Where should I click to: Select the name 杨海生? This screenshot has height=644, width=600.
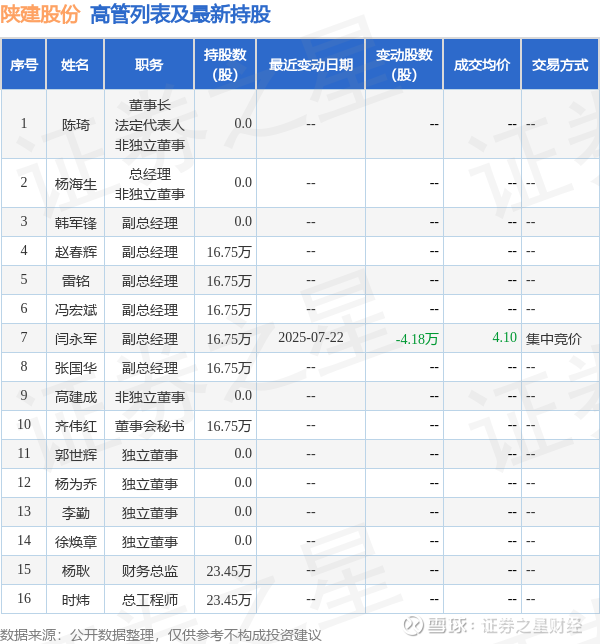coord(76,184)
